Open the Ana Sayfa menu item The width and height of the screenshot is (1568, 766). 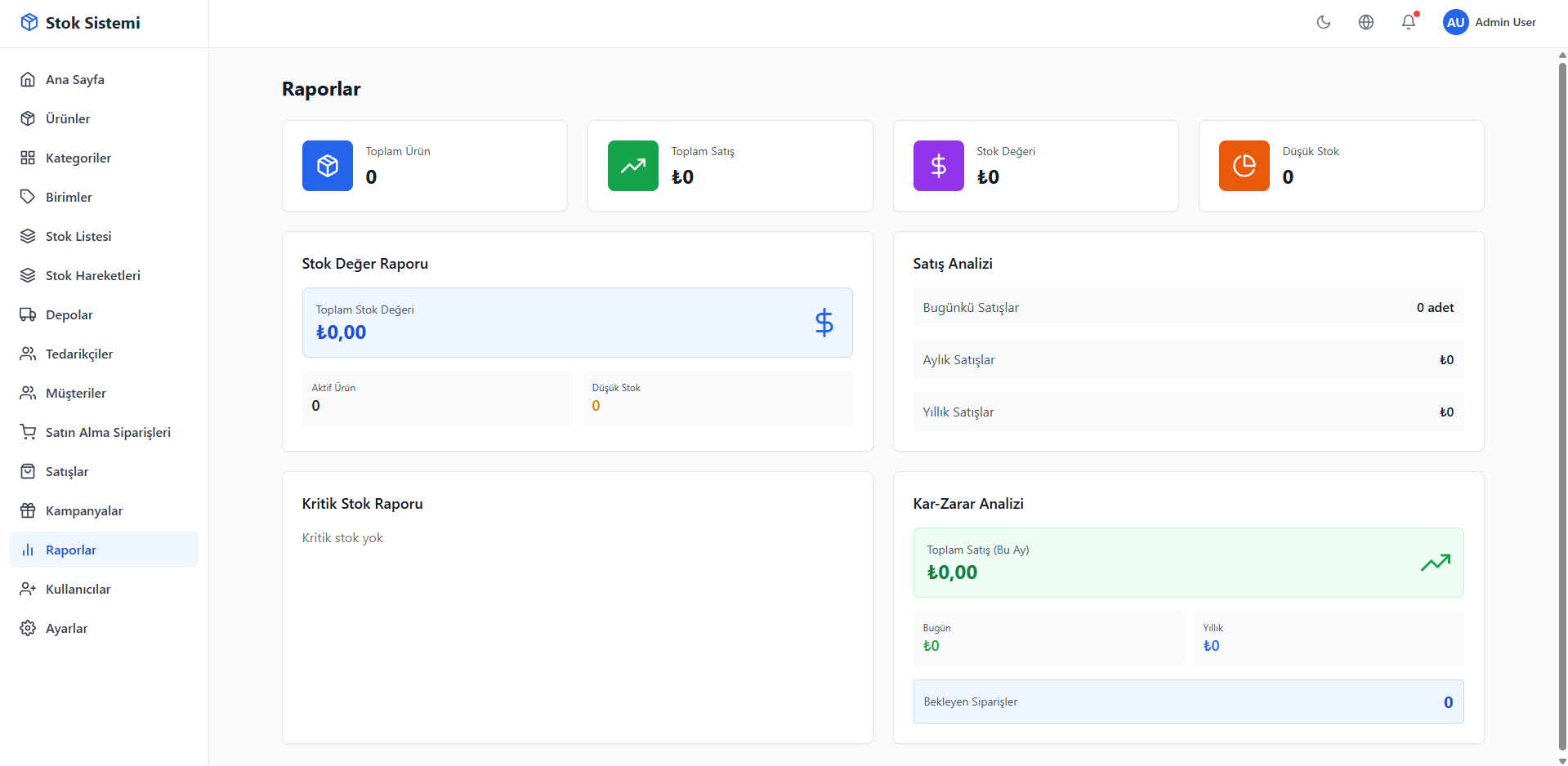click(x=104, y=79)
